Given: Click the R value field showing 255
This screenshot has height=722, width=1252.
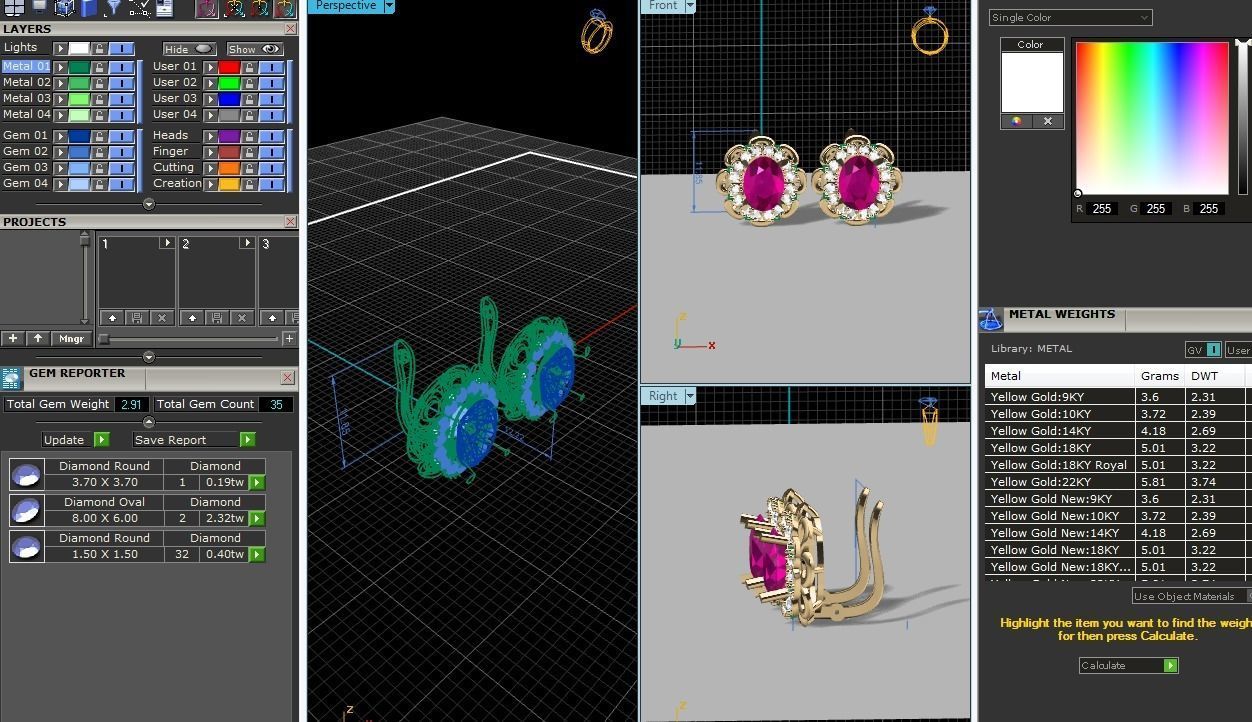Looking at the screenshot, I should pyautogui.click(x=1103, y=209).
